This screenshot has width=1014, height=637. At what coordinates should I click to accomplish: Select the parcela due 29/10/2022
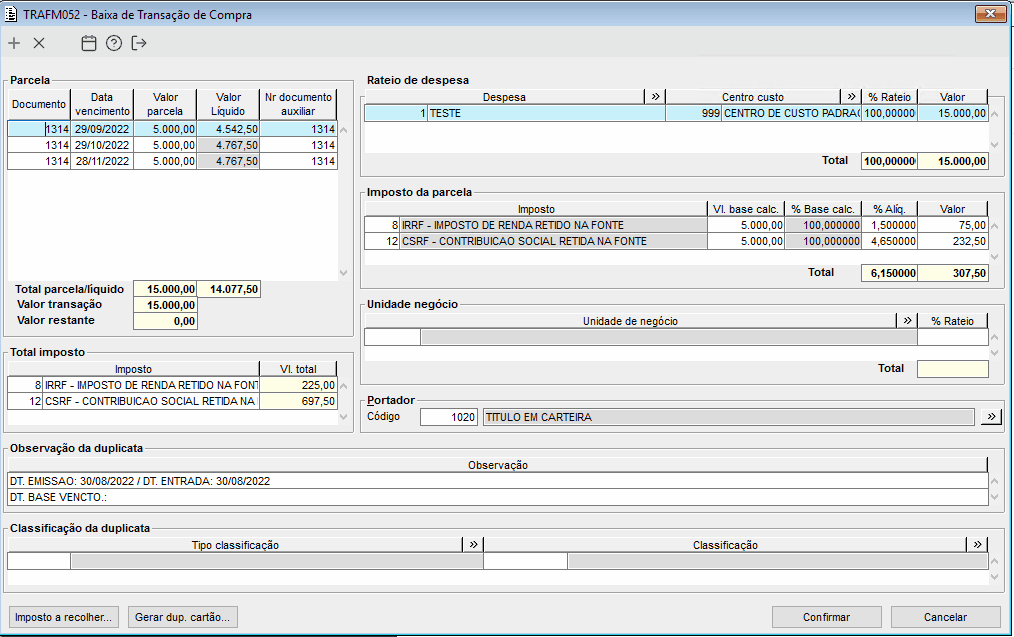(100, 145)
